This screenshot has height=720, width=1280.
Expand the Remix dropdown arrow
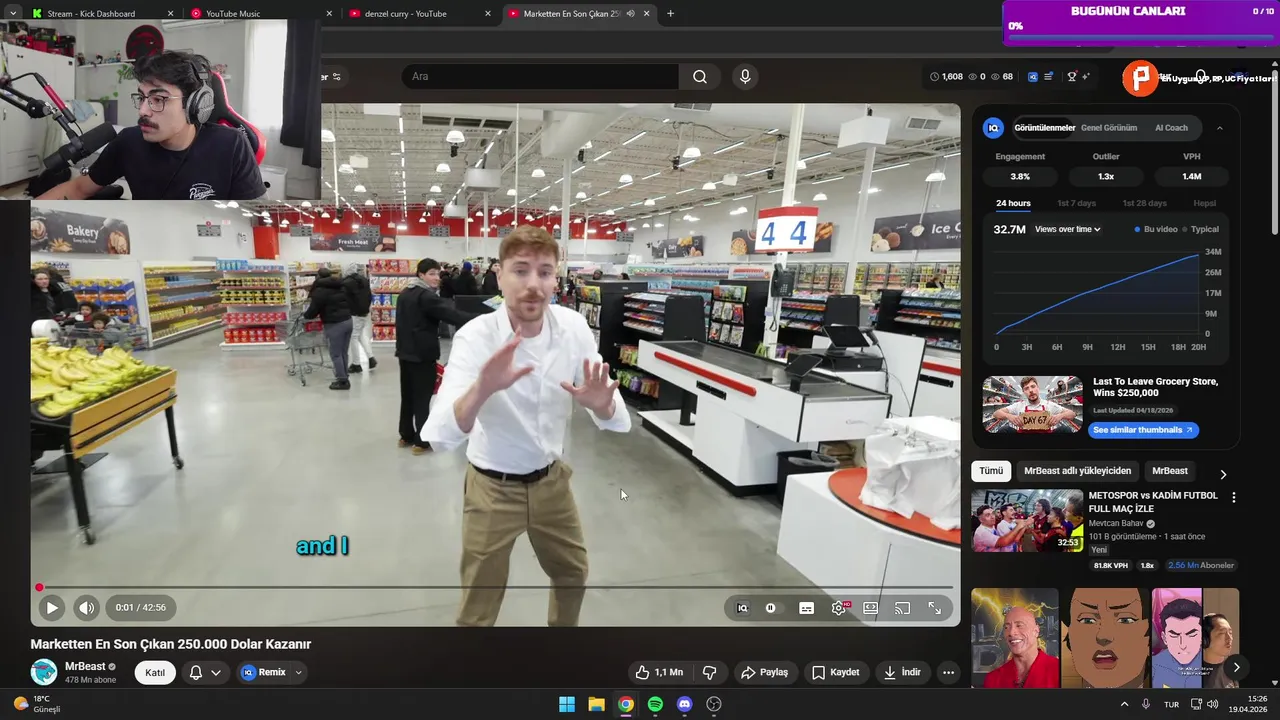coord(298,672)
